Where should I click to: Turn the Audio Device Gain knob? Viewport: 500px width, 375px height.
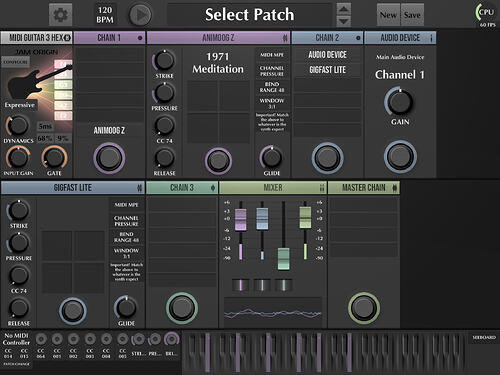pos(400,102)
